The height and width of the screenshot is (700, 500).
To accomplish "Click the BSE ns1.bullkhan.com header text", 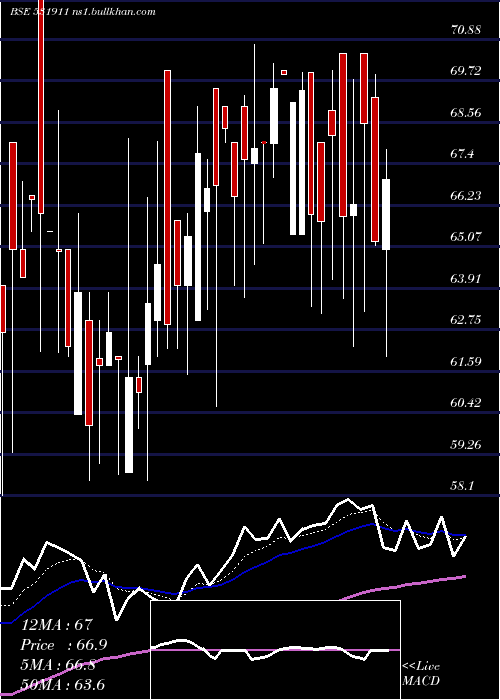I will [x=83, y=12].
